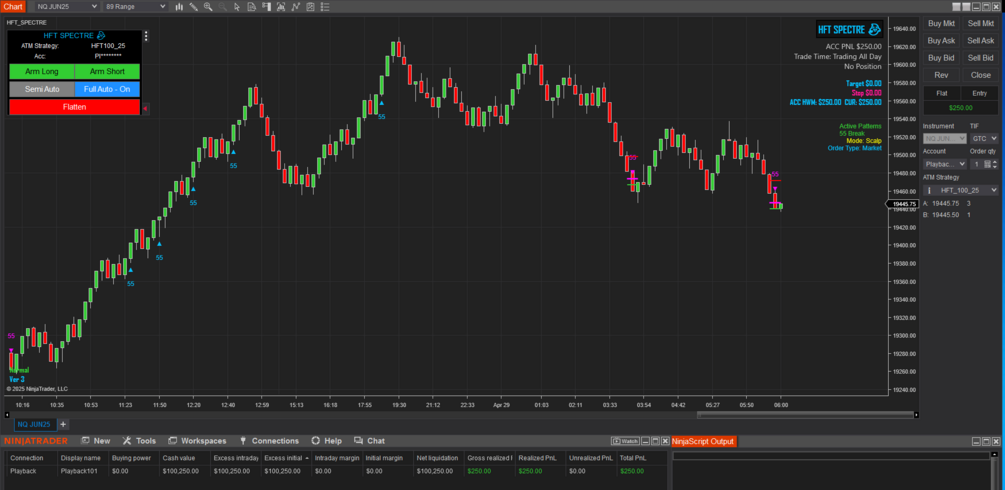Click the Buy Bid button
1005x490 pixels.
coord(941,58)
